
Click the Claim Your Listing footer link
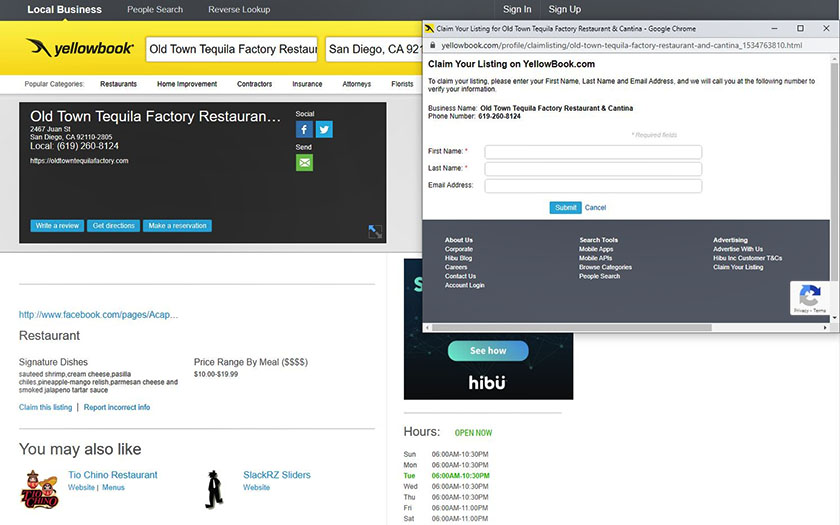[738, 267]
